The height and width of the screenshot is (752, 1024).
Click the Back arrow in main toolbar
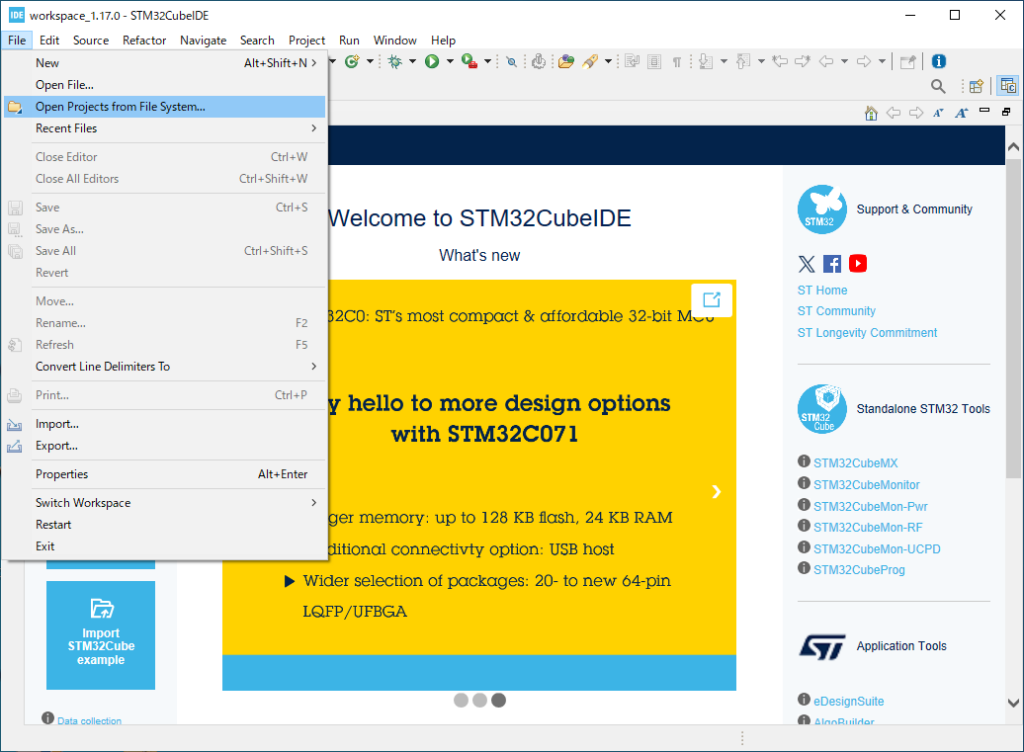point(826,61)
